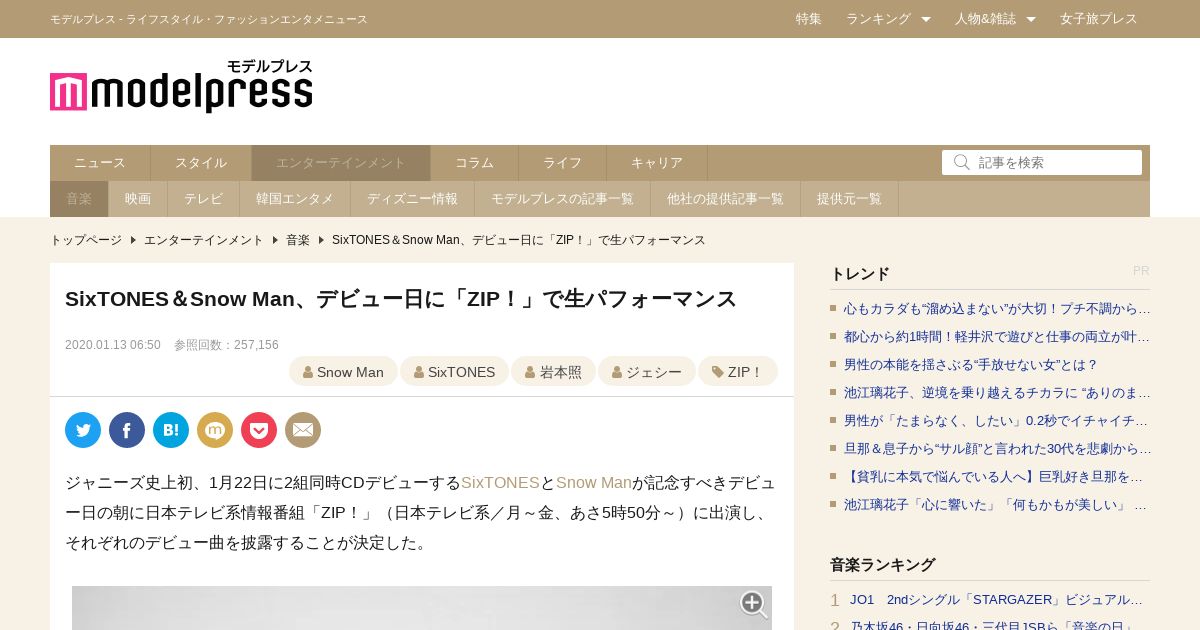This screenshot has height=630, width=1200.
Task: Open trend item 池江璃花子「心に響いた」
Action: tap(997, 505)
